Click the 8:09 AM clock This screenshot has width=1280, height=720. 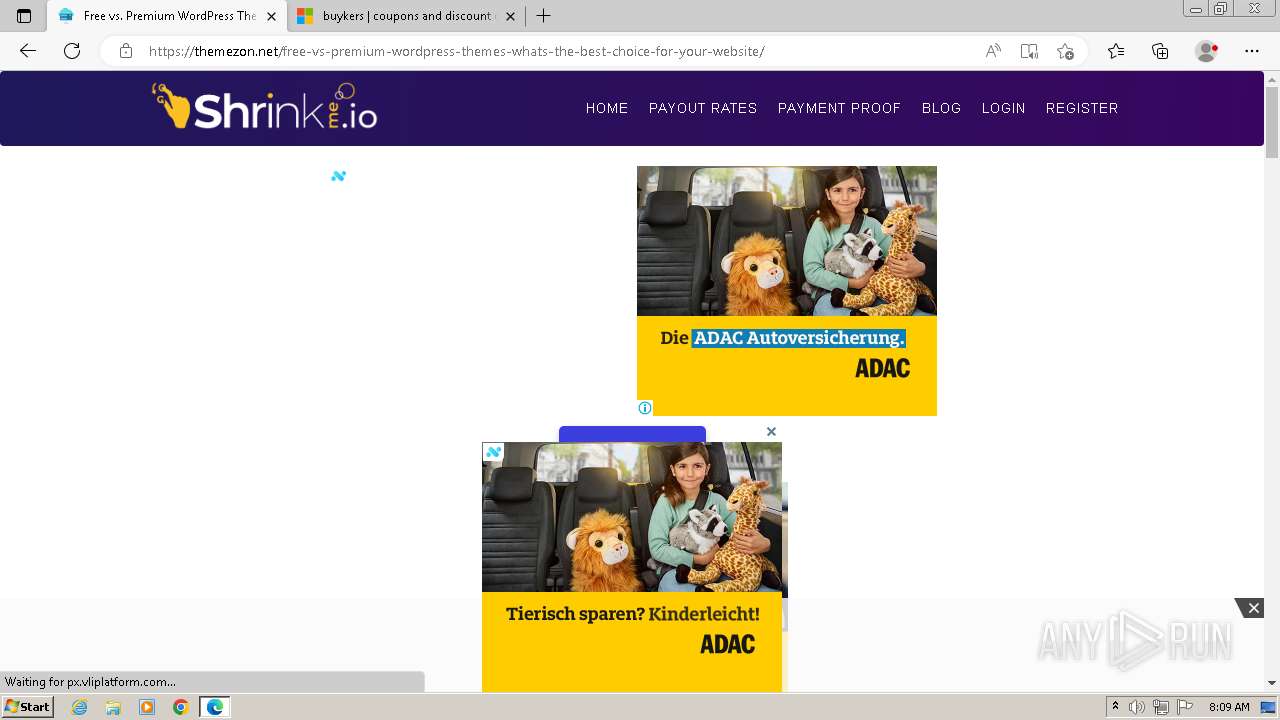pos(1229,707)
